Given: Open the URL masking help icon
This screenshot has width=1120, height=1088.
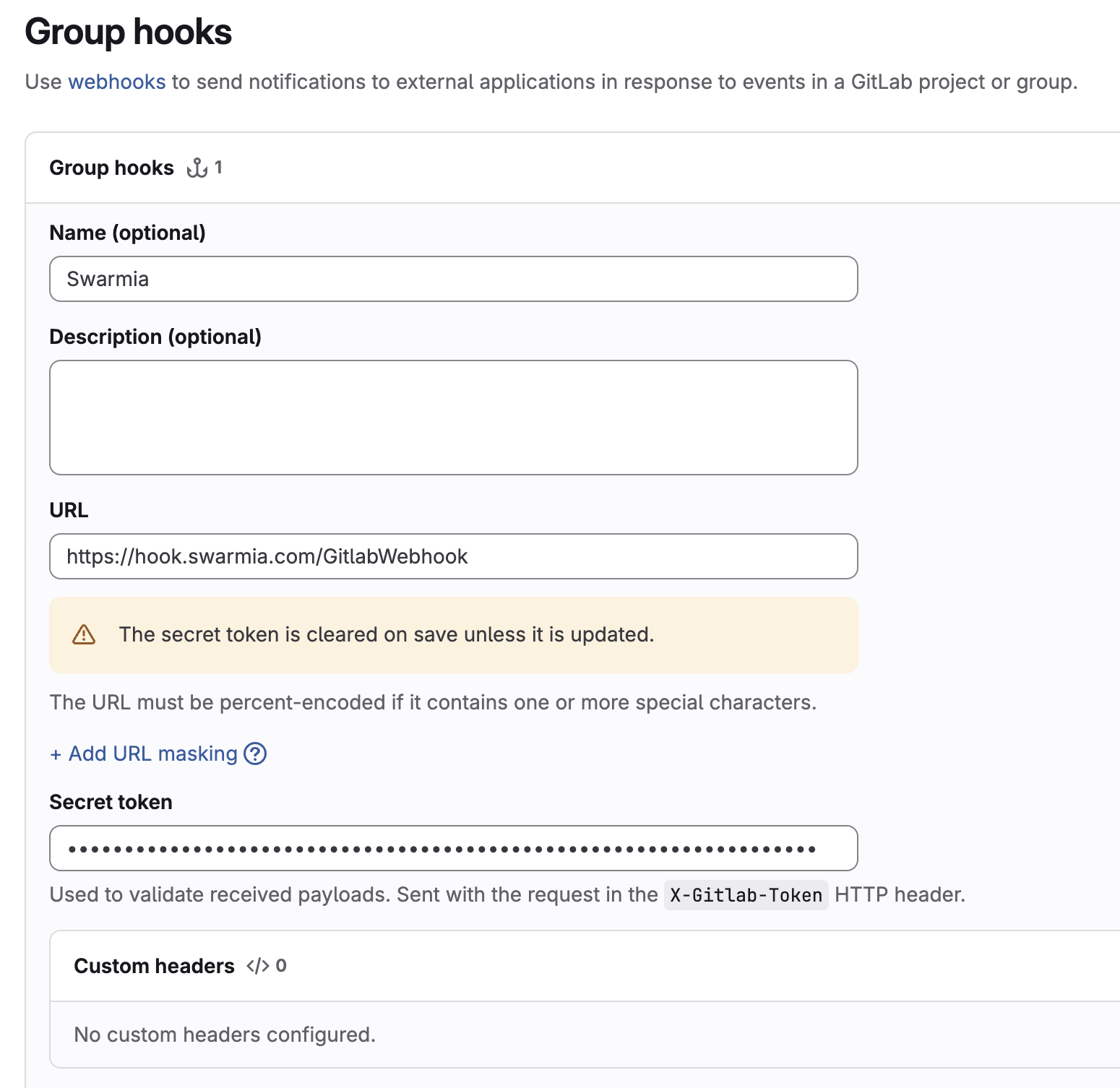Looking at the screenshot, I should 255,754.
